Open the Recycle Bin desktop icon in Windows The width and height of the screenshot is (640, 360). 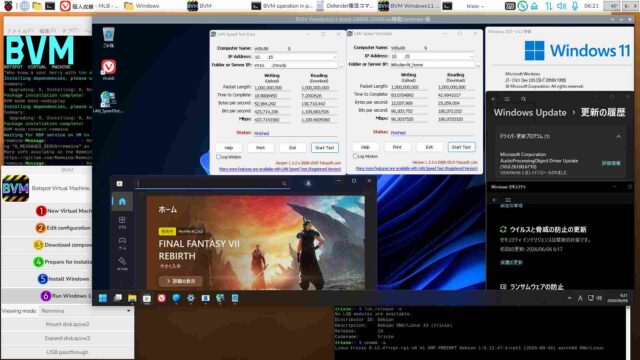(x=108, y=37)
